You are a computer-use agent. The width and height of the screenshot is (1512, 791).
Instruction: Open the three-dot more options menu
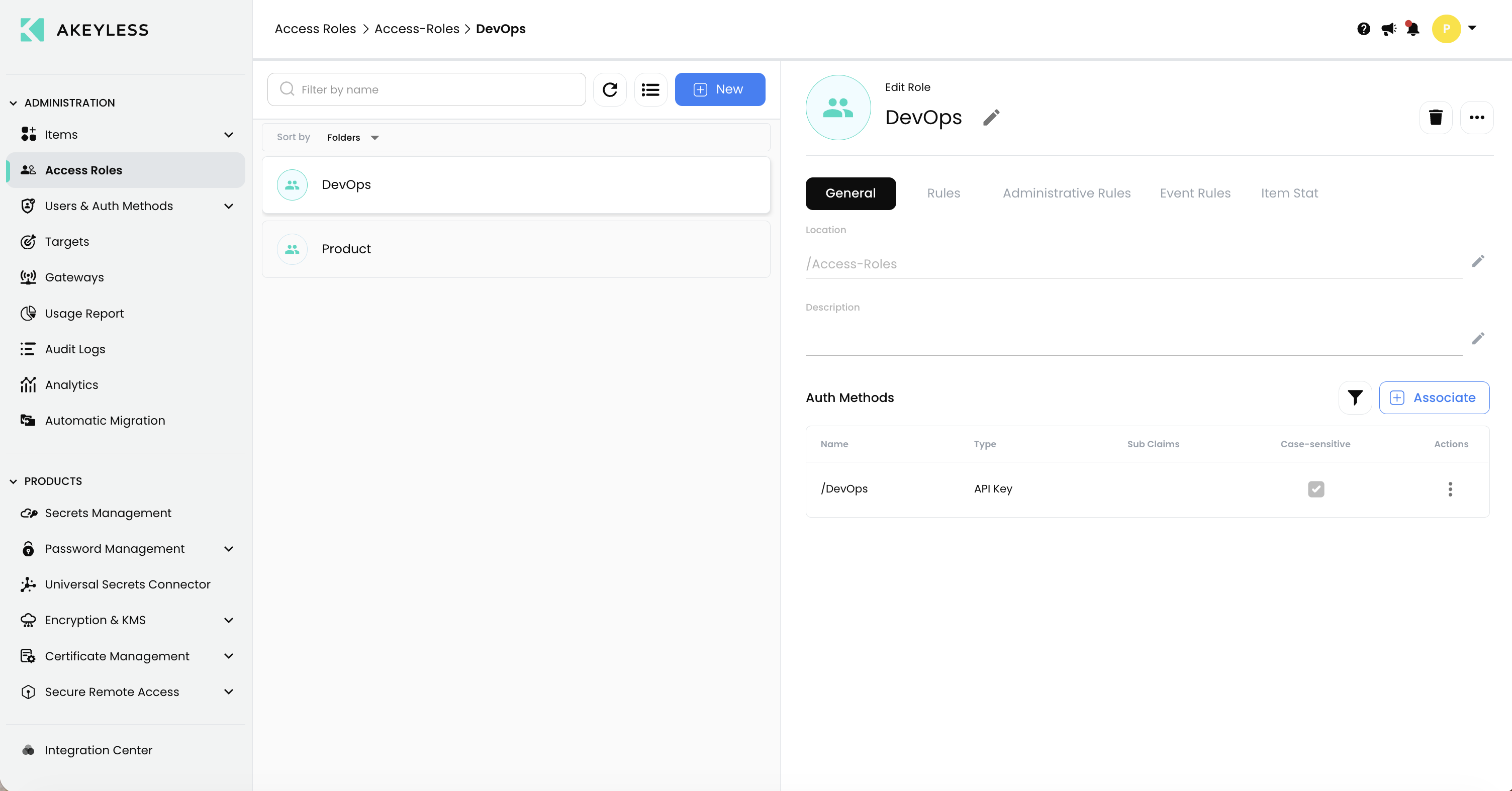coord(1476,118)
